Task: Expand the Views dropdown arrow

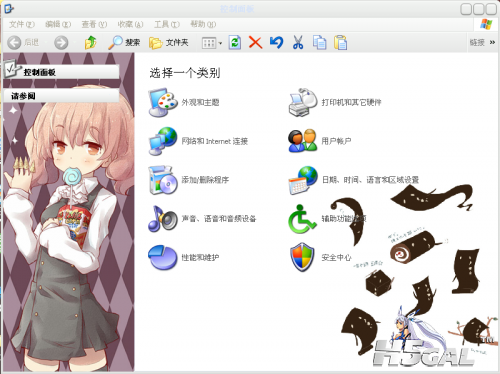Action: point(220,43)
